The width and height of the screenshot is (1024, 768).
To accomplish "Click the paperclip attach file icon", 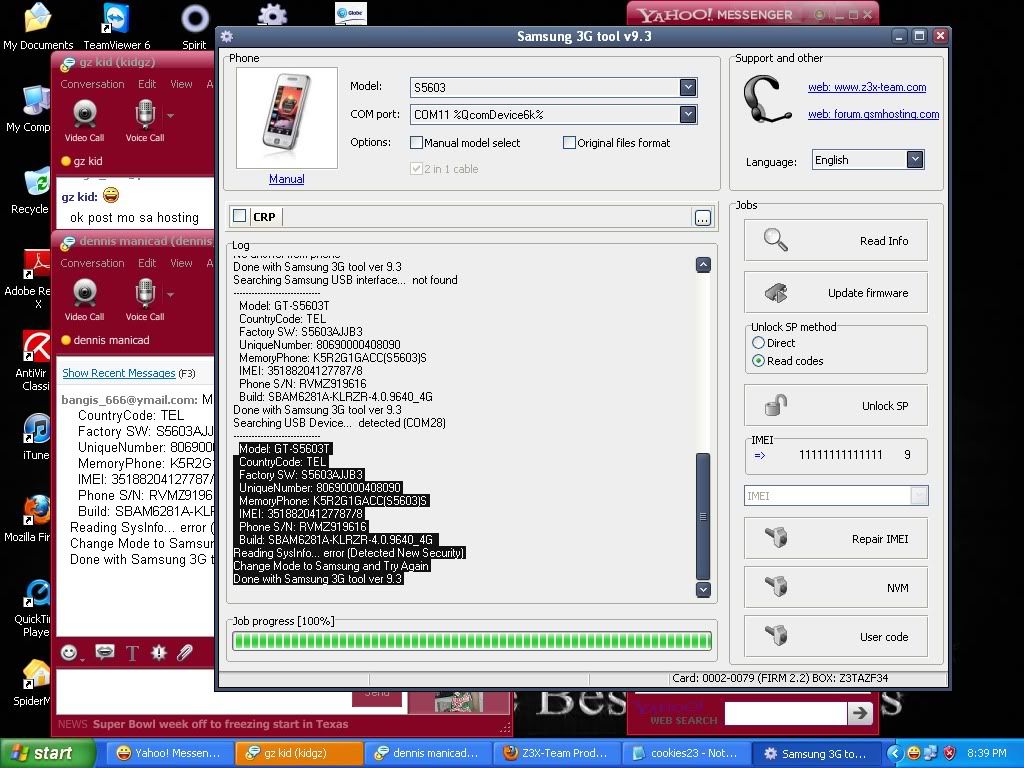I will pos(185,652).
